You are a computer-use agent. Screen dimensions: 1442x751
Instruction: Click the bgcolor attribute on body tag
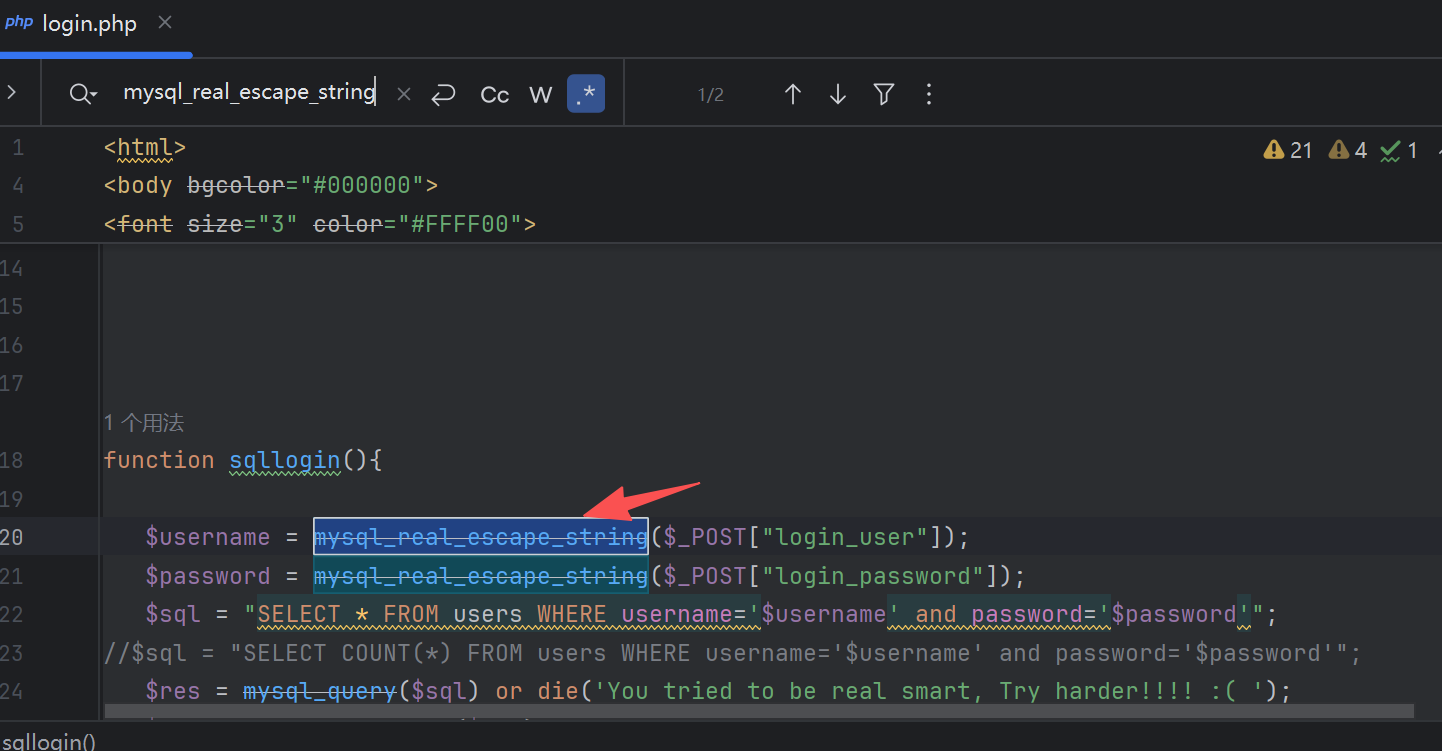pyautogui.click(x=236, y=186)
